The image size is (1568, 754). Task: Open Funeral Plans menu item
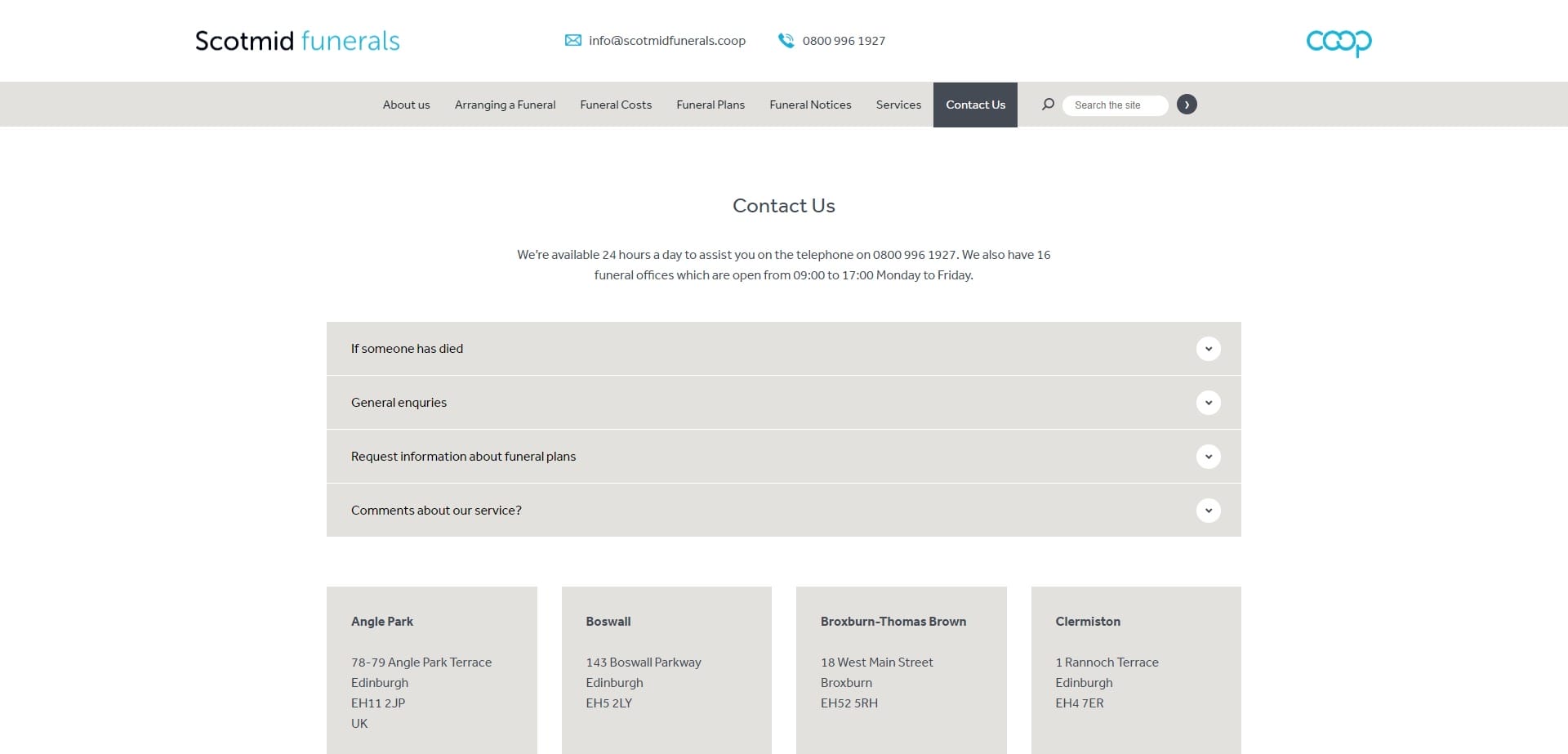pos(710,105)
